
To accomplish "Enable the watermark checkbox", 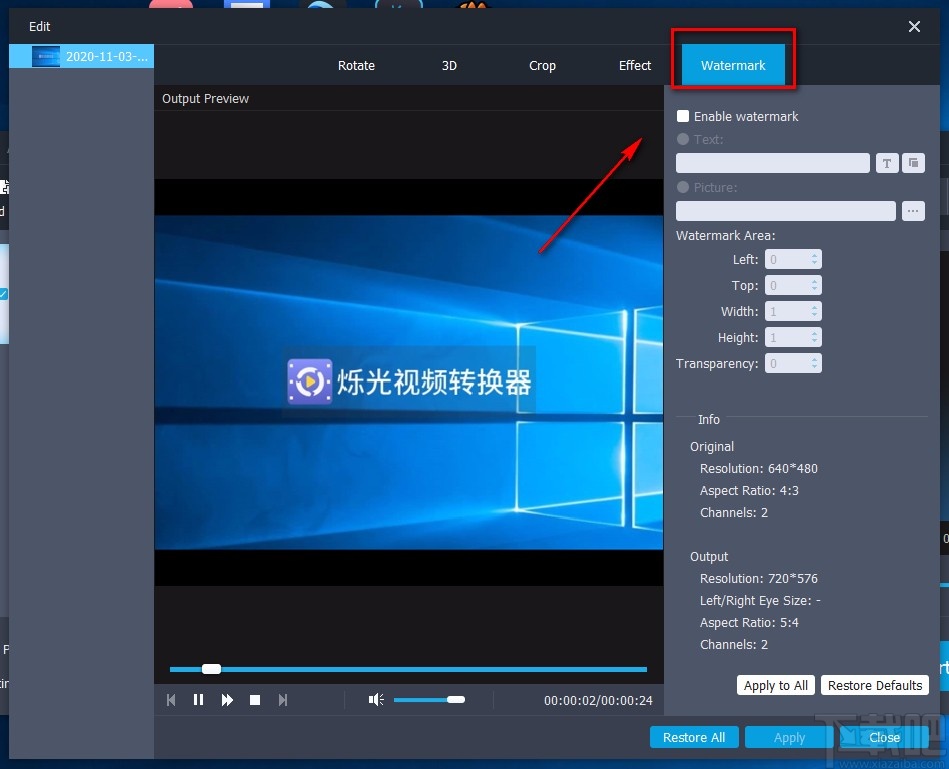I will tap(683, 116).
